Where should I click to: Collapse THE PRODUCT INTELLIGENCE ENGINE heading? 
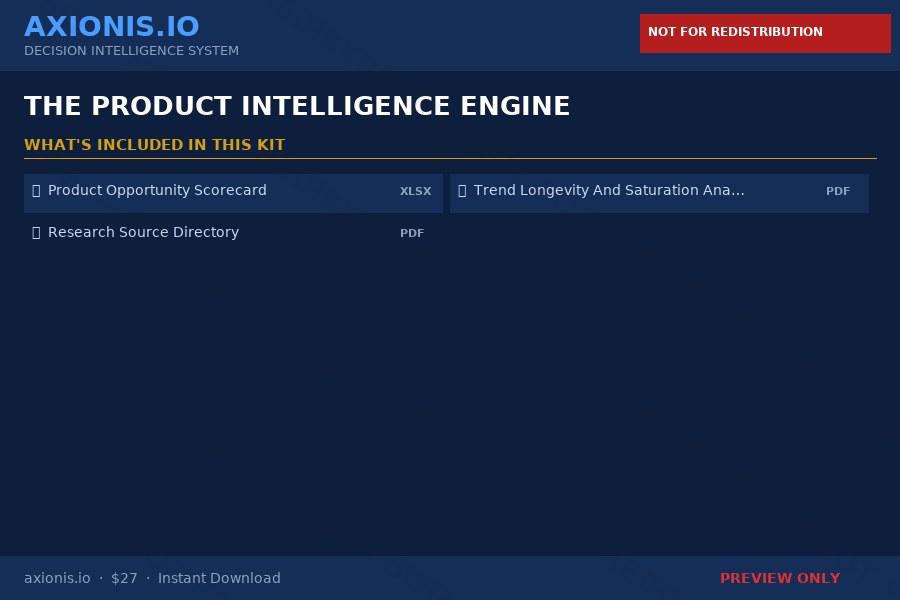point(297,106)
